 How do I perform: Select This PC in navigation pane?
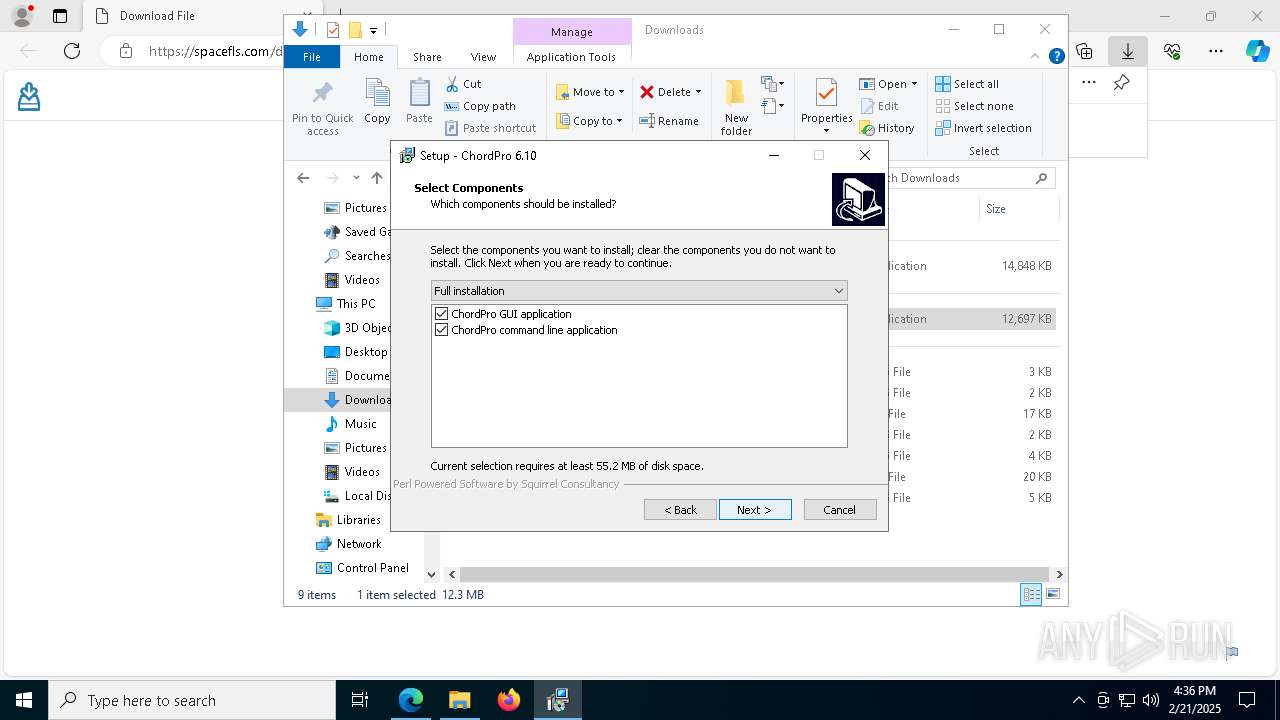tap(356, 304)
